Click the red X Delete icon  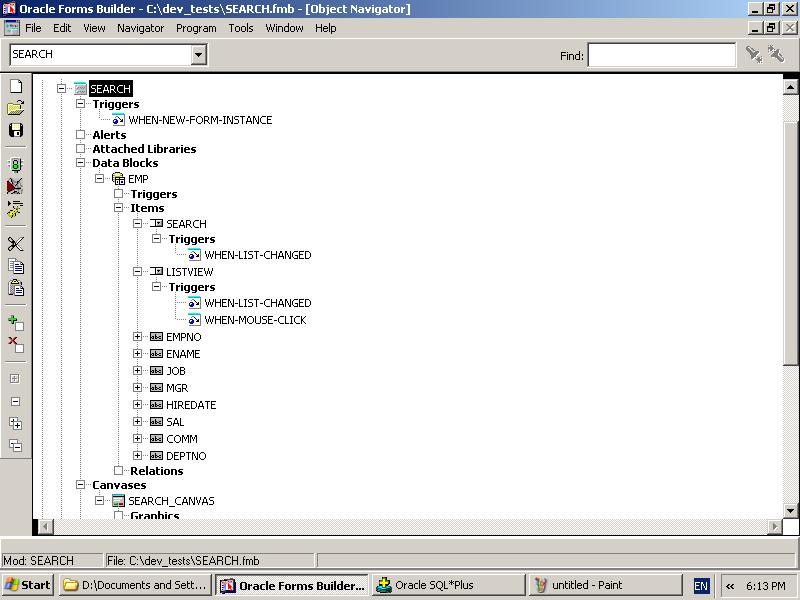(15, 345)
